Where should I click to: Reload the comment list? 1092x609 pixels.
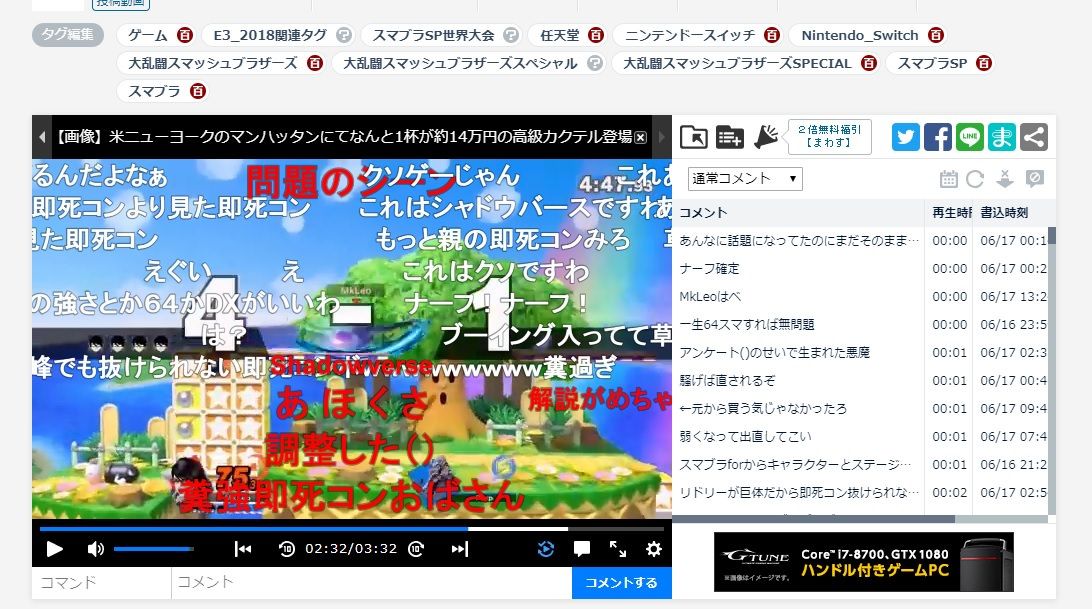pyautogui.click(x=975, y=179)
